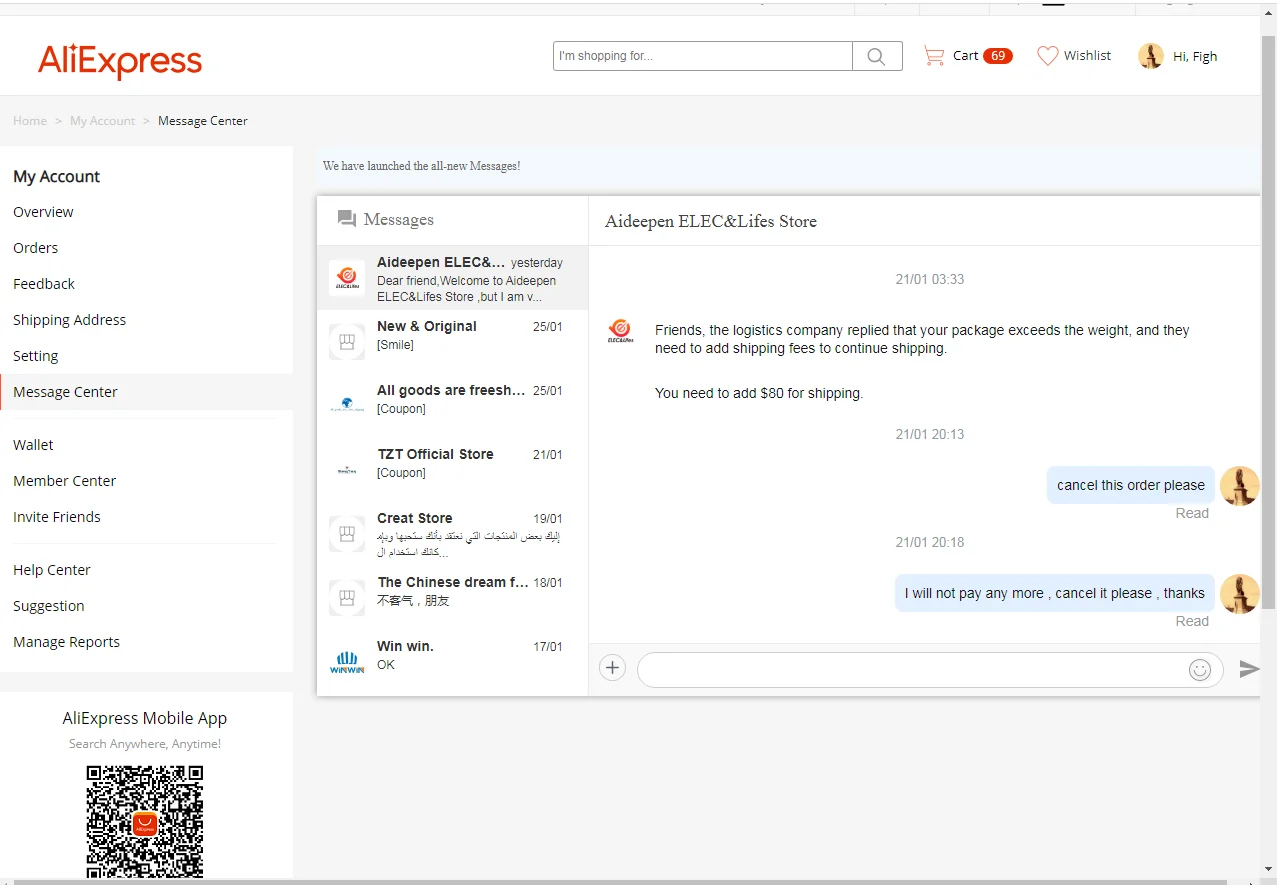
Task: Open Overview in My Account sidebar
Action: [43, 212]
